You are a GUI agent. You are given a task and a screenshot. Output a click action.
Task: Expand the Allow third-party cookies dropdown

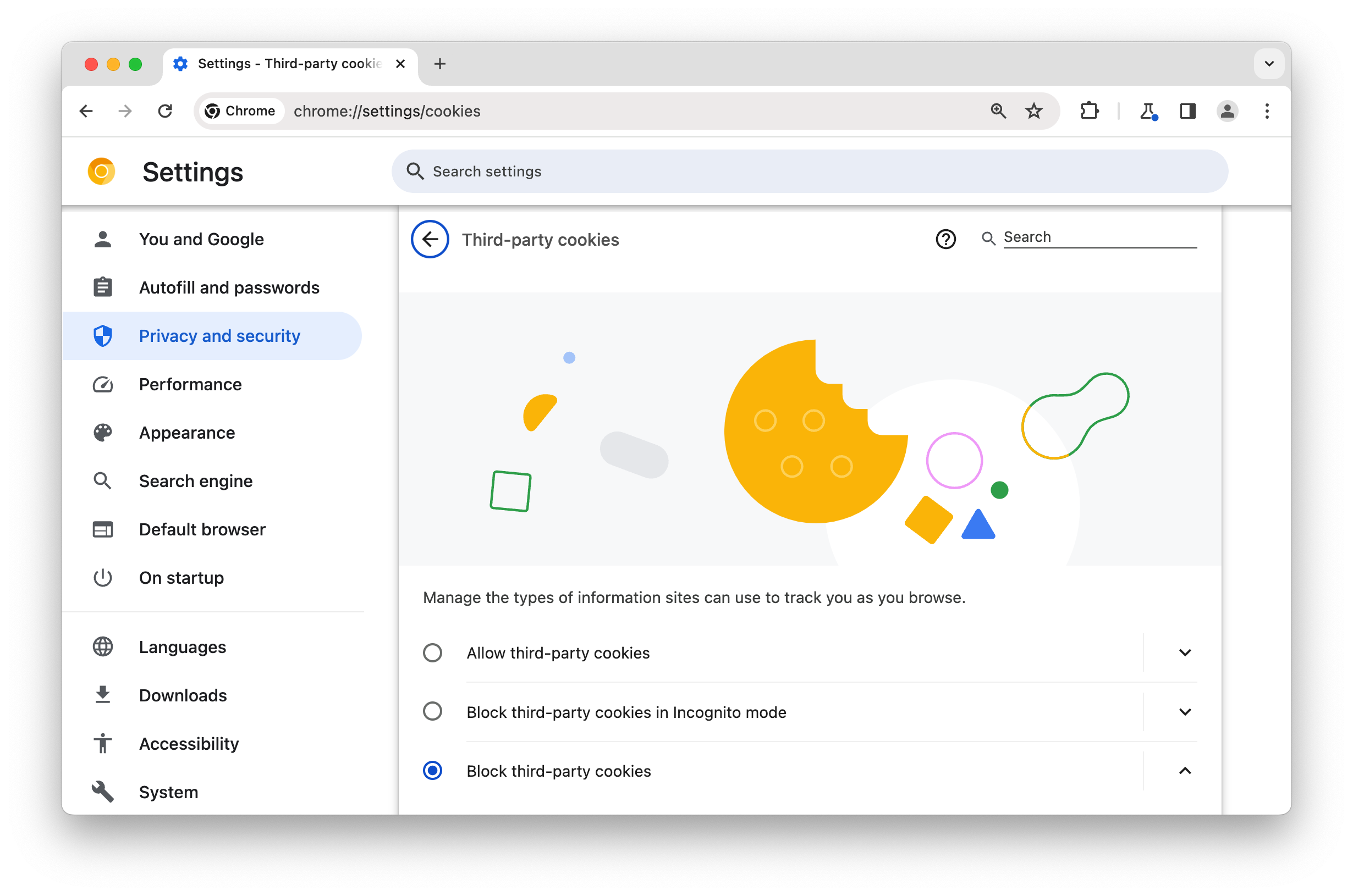1184,652
